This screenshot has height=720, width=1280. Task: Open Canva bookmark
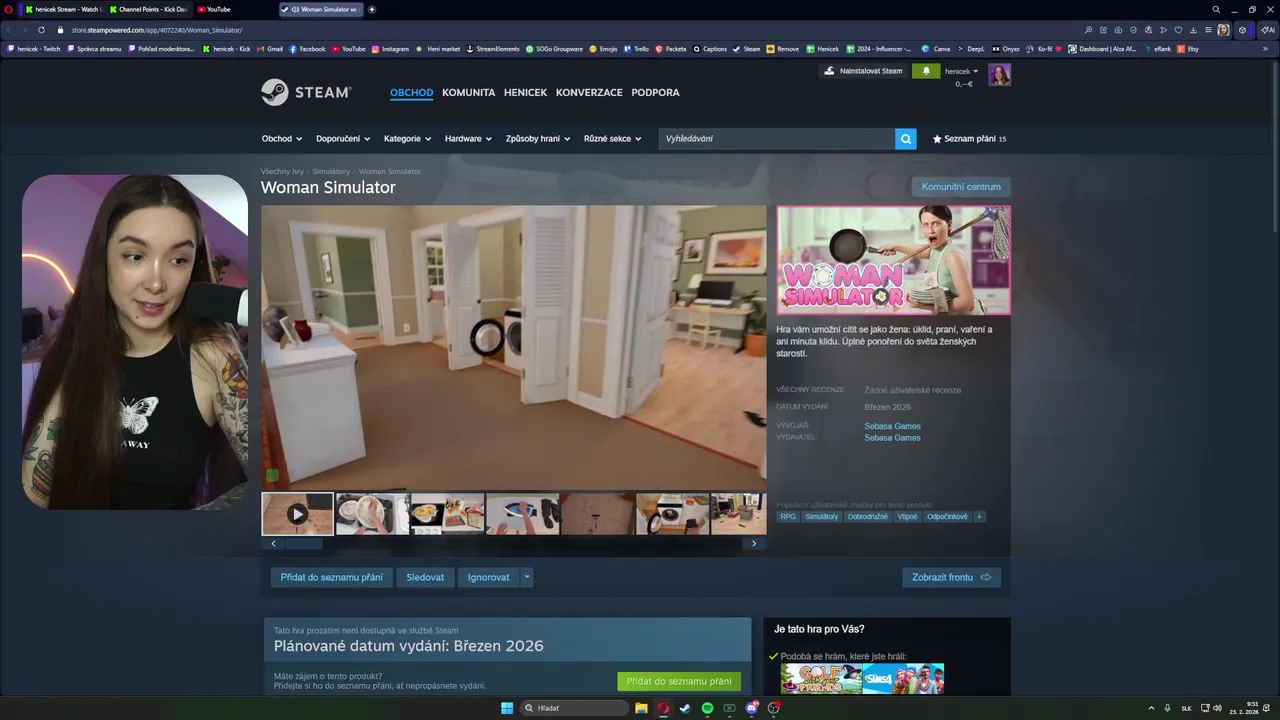coord(936,49)
